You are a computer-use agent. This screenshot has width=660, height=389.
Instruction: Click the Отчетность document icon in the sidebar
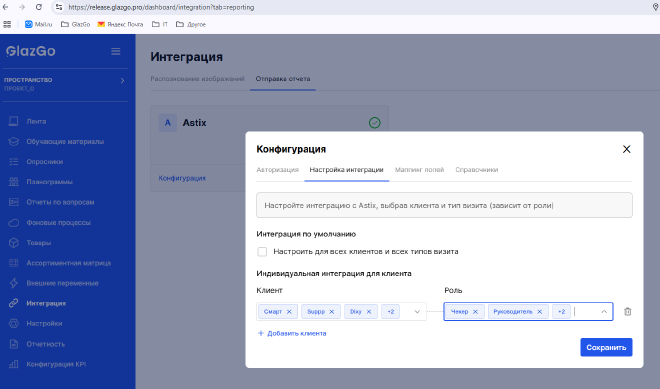pyautogui.click(x=13, y=344)
